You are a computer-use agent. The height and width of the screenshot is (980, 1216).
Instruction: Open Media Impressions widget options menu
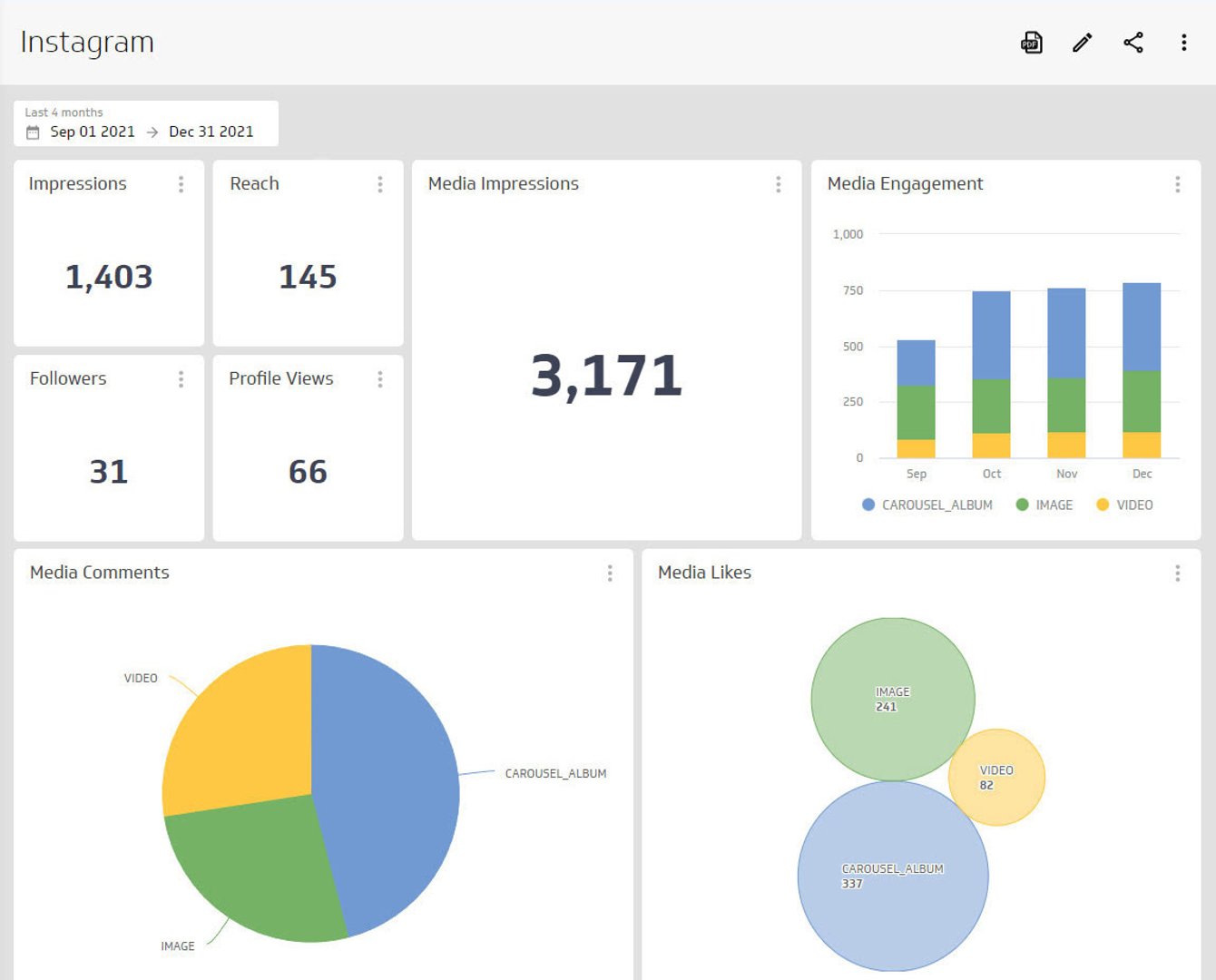[x=779, y=184]
